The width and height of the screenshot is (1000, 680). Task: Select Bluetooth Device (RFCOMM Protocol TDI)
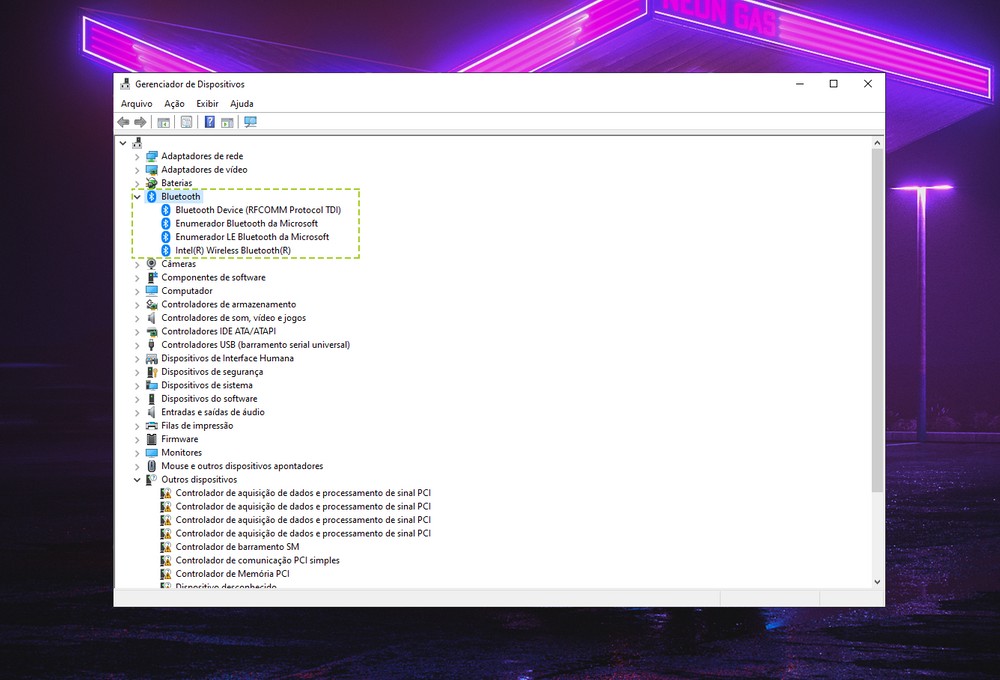[258, 210]
